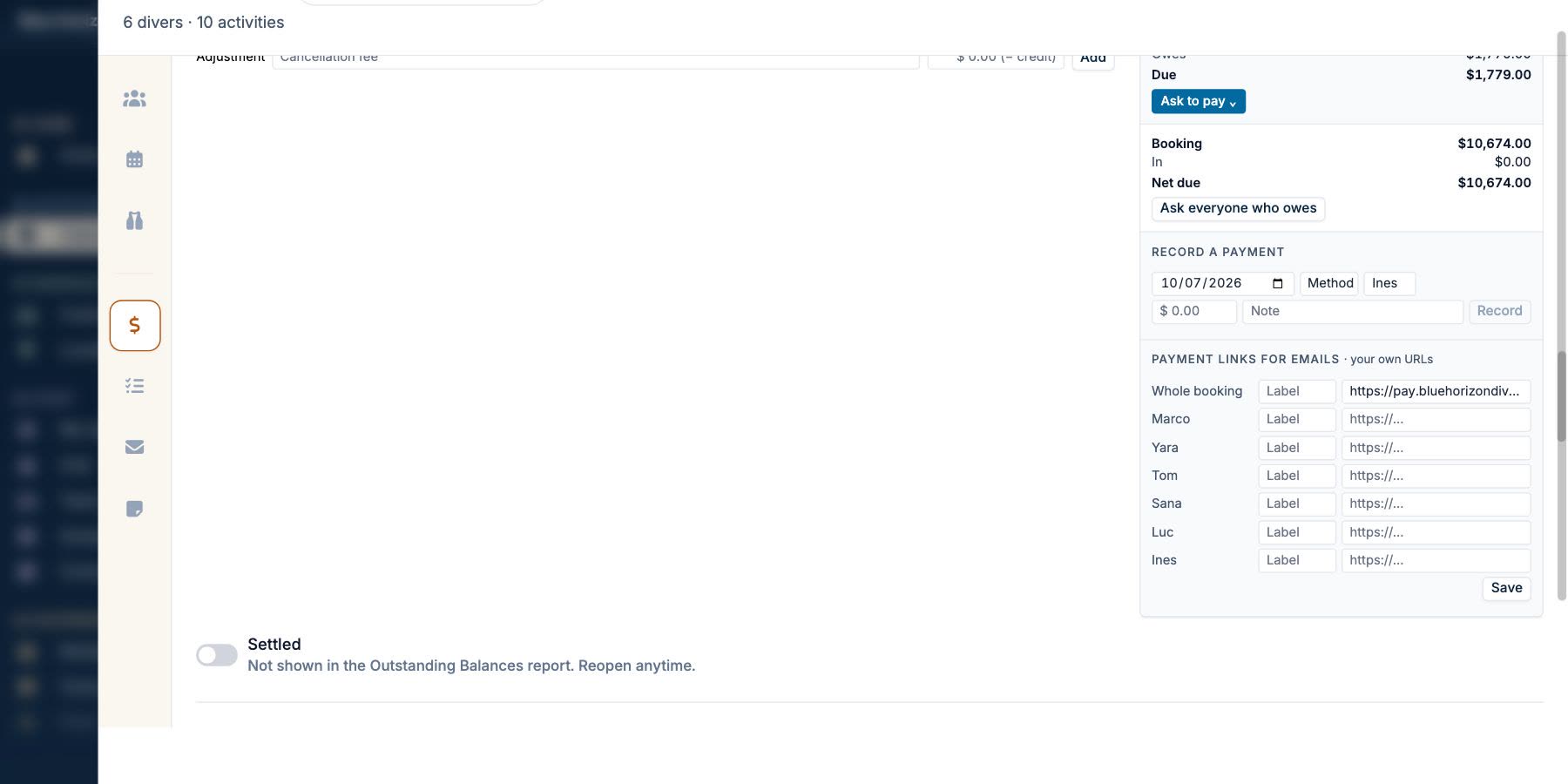This screenshot has height=784, width=1568.
Task: Click Tom's Label field
Action: (x=1297, y=476)
